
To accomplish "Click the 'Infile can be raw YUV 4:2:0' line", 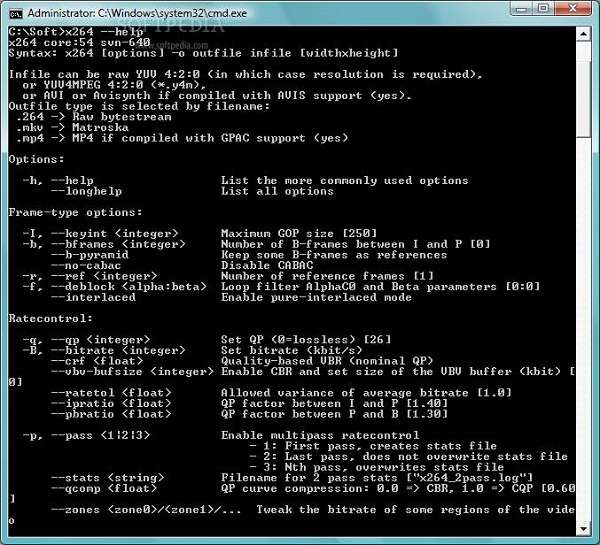I will click(245, 74).
